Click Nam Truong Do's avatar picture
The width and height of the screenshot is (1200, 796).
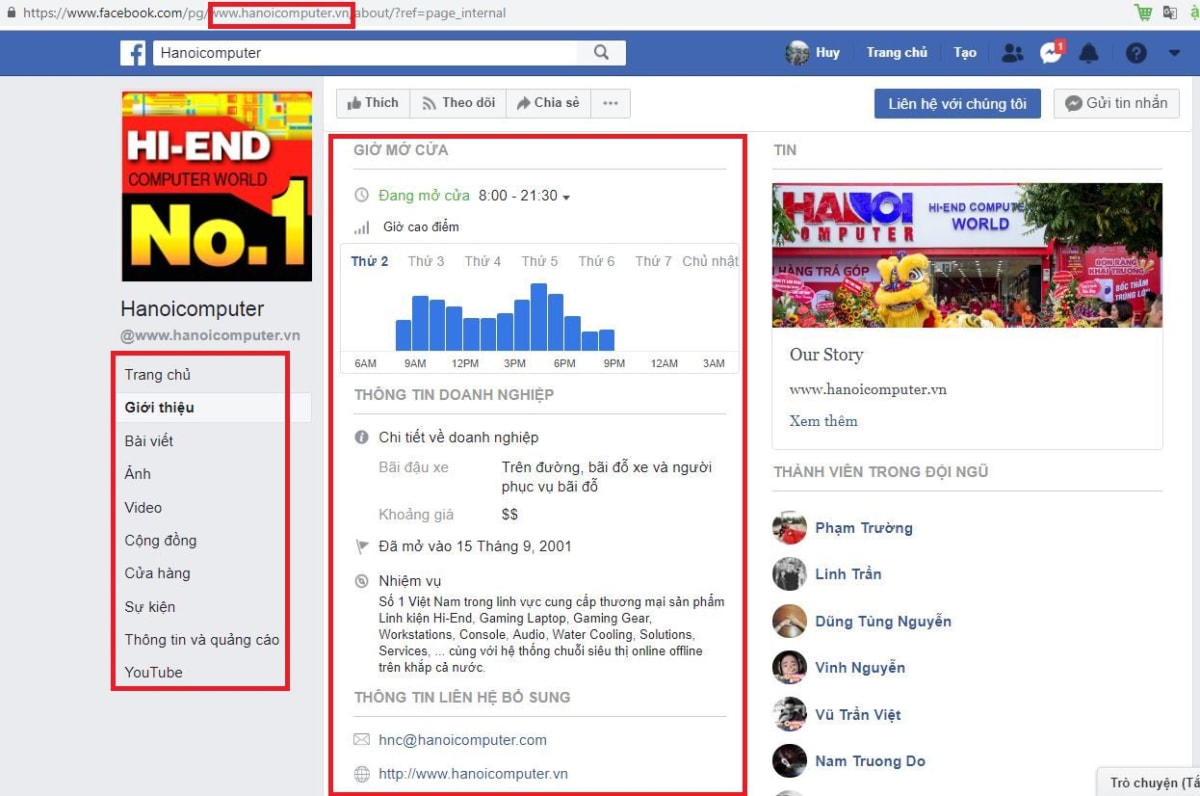(789, 761)
